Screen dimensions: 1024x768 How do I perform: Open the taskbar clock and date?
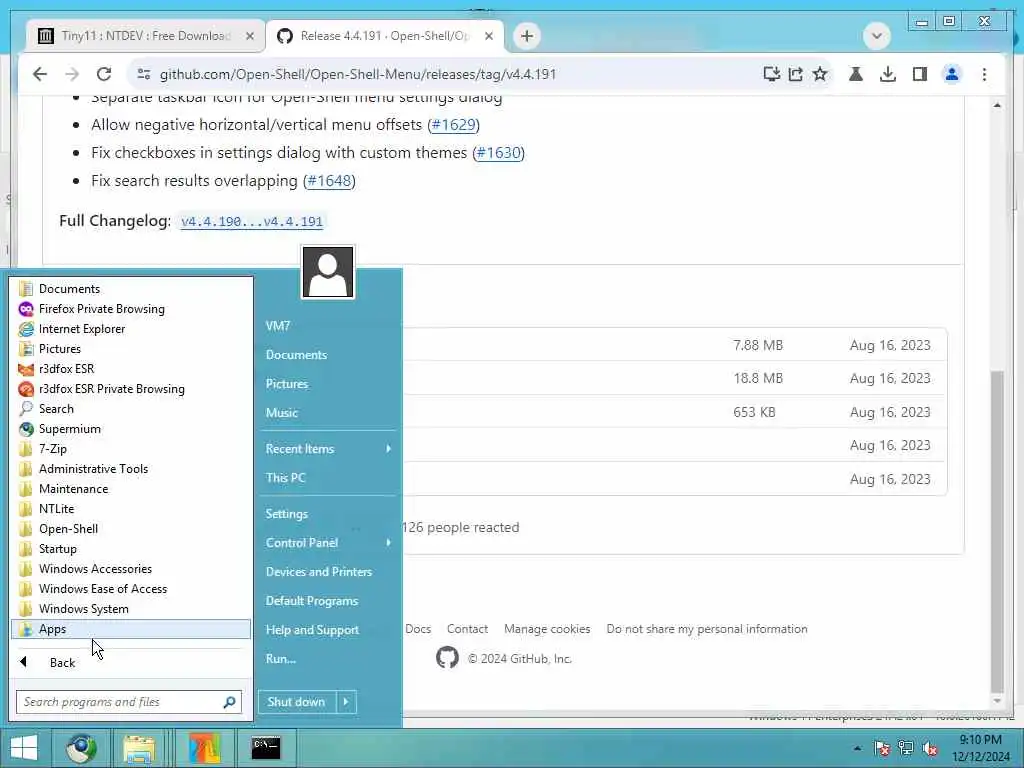pos(981,748)
